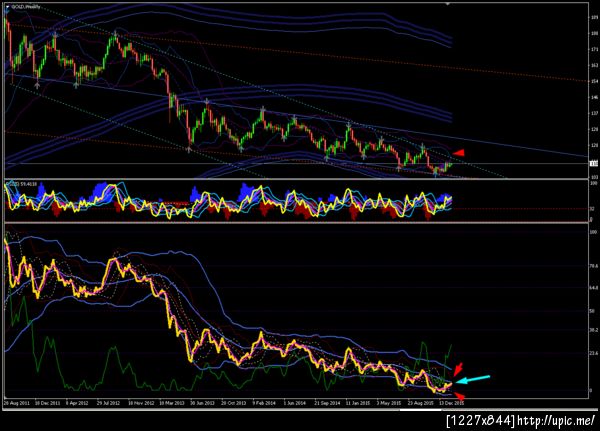The height and width of the screenshot is (431, 600).
Task: Click the '38.2' level on the lower pane scale
Action: pos(594,330)
